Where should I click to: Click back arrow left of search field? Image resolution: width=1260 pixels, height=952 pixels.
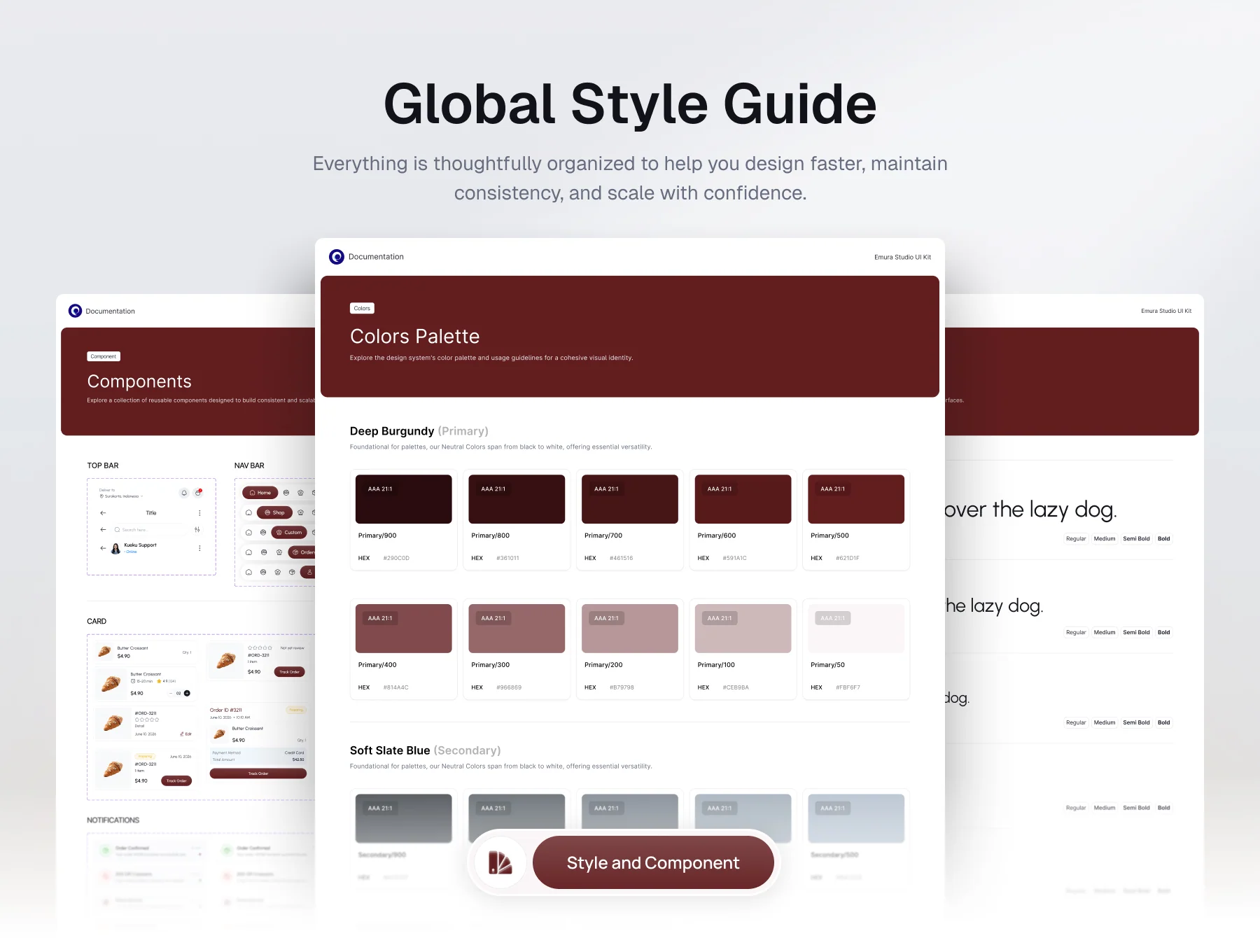pyautogui.click(x=103, y=530)
